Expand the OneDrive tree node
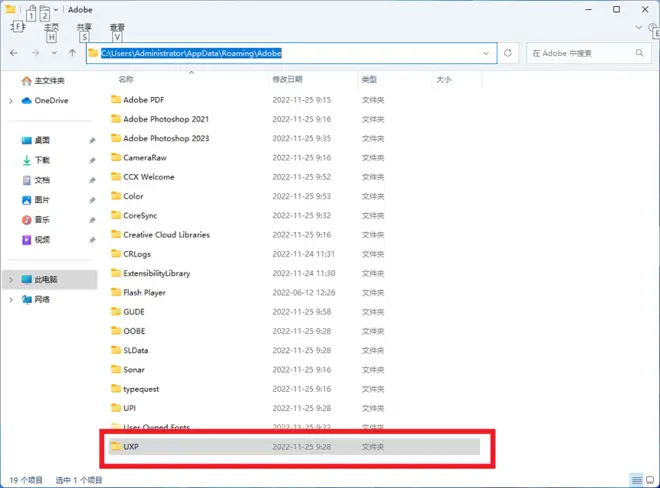Image resolution: width=660 pixels, height=488 pixels. [x=11, y=101]
